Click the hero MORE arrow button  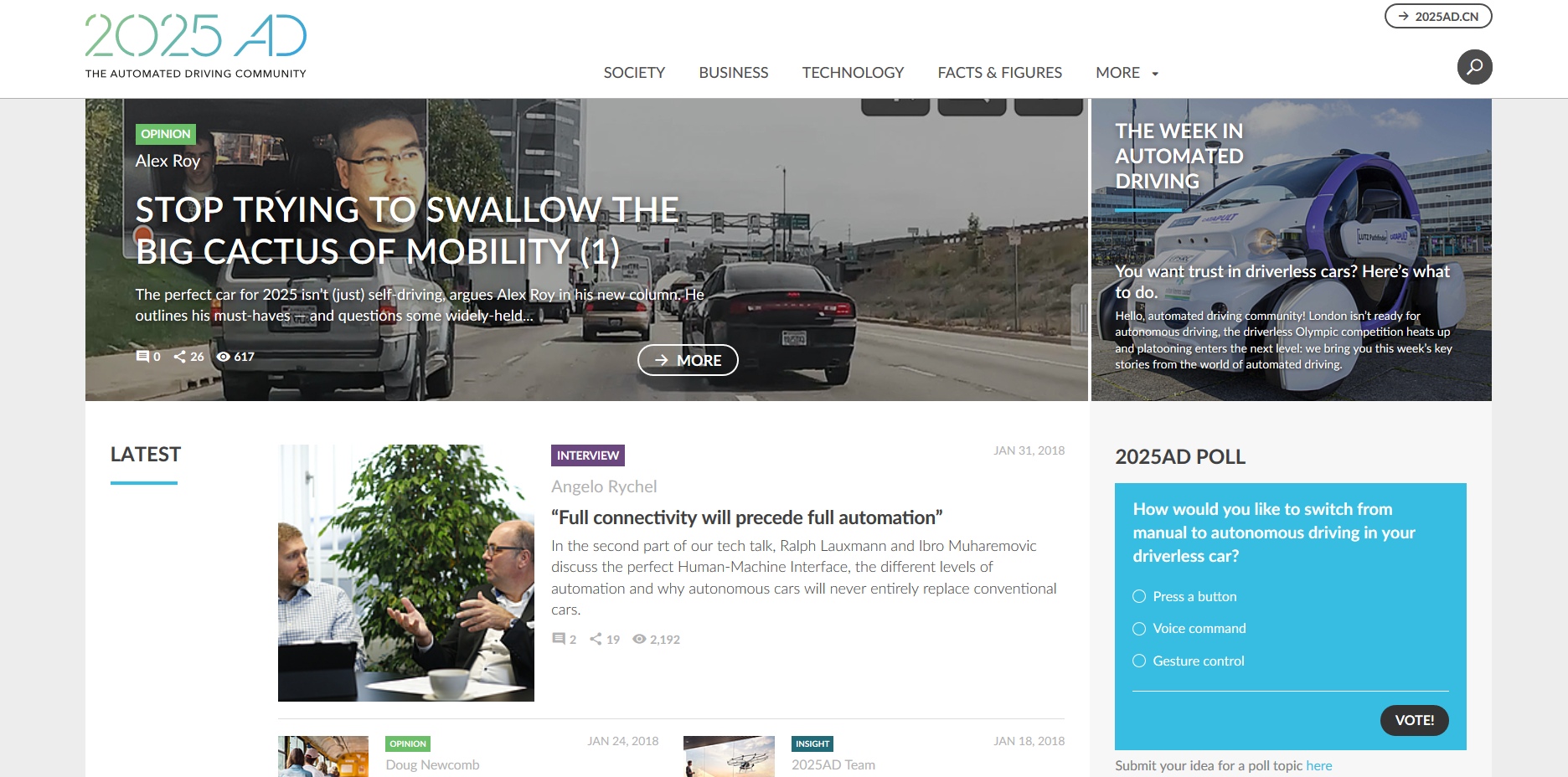pyautogui.click(x=688, y=360)
